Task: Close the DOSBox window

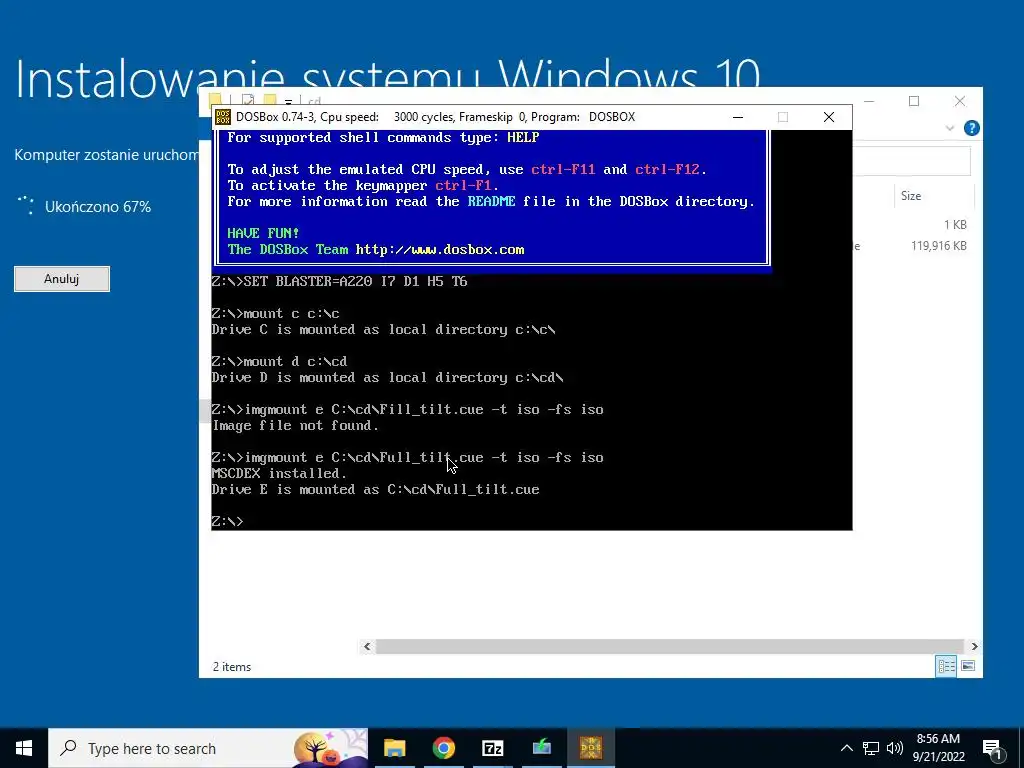Action: 829,117
